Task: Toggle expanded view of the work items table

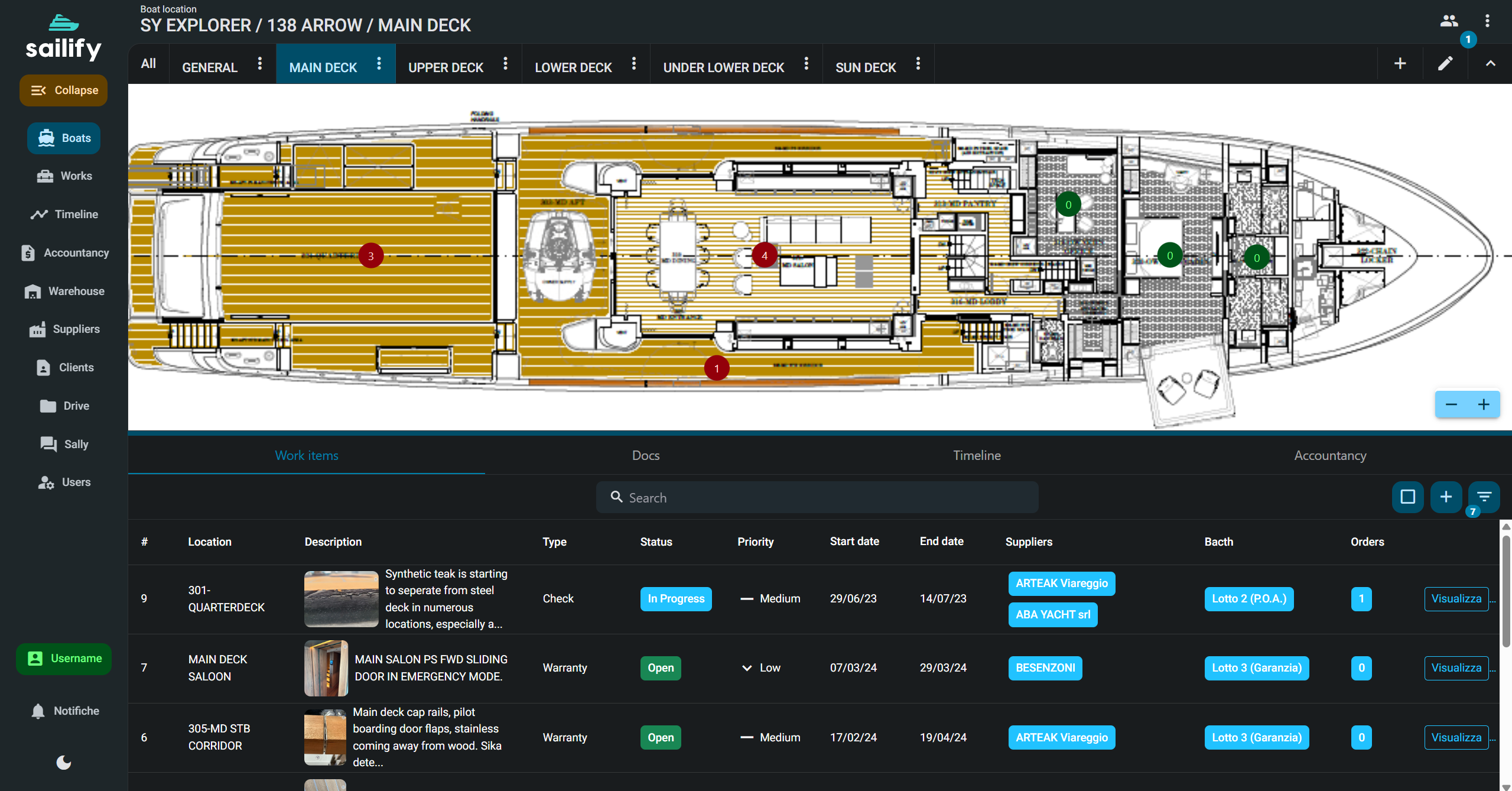Action: [x=1407, y=497]
